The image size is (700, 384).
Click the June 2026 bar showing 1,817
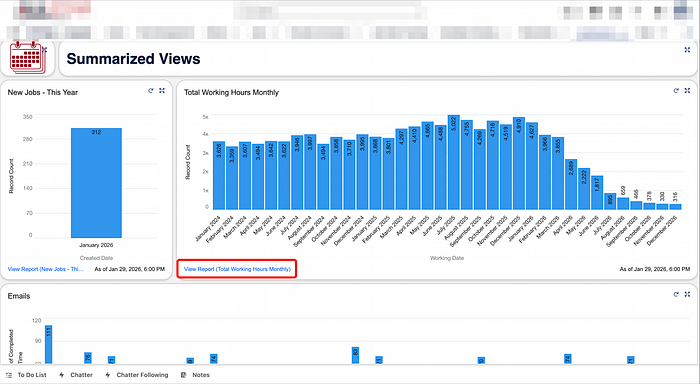click(597, 193)
